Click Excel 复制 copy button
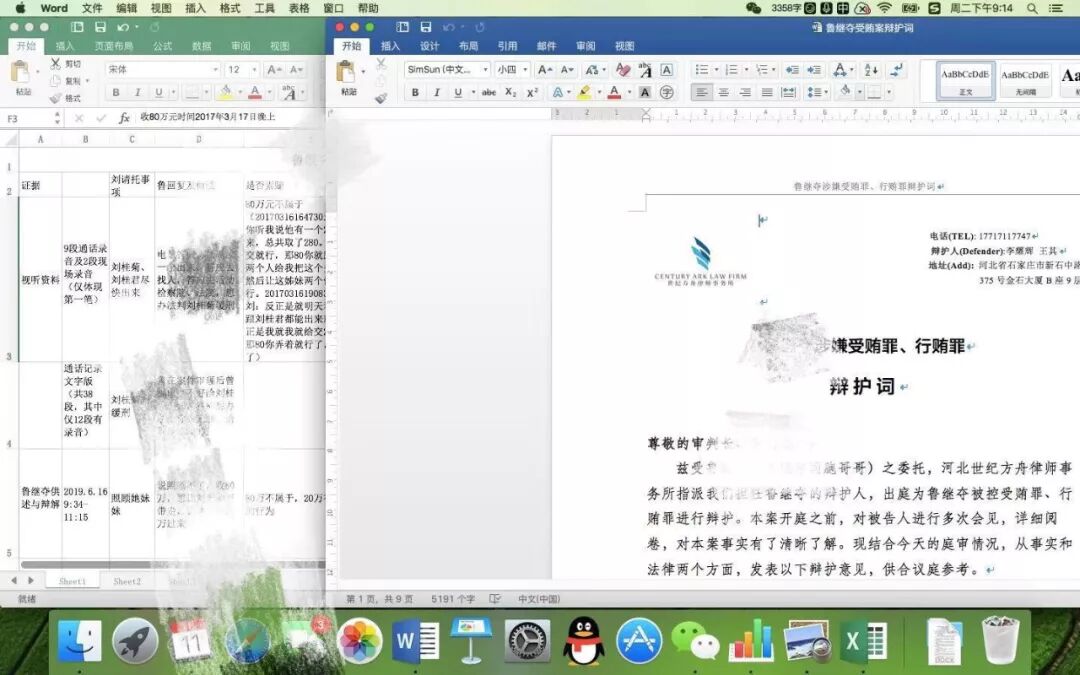This screenshot has width=1080, height=675. 66,81
